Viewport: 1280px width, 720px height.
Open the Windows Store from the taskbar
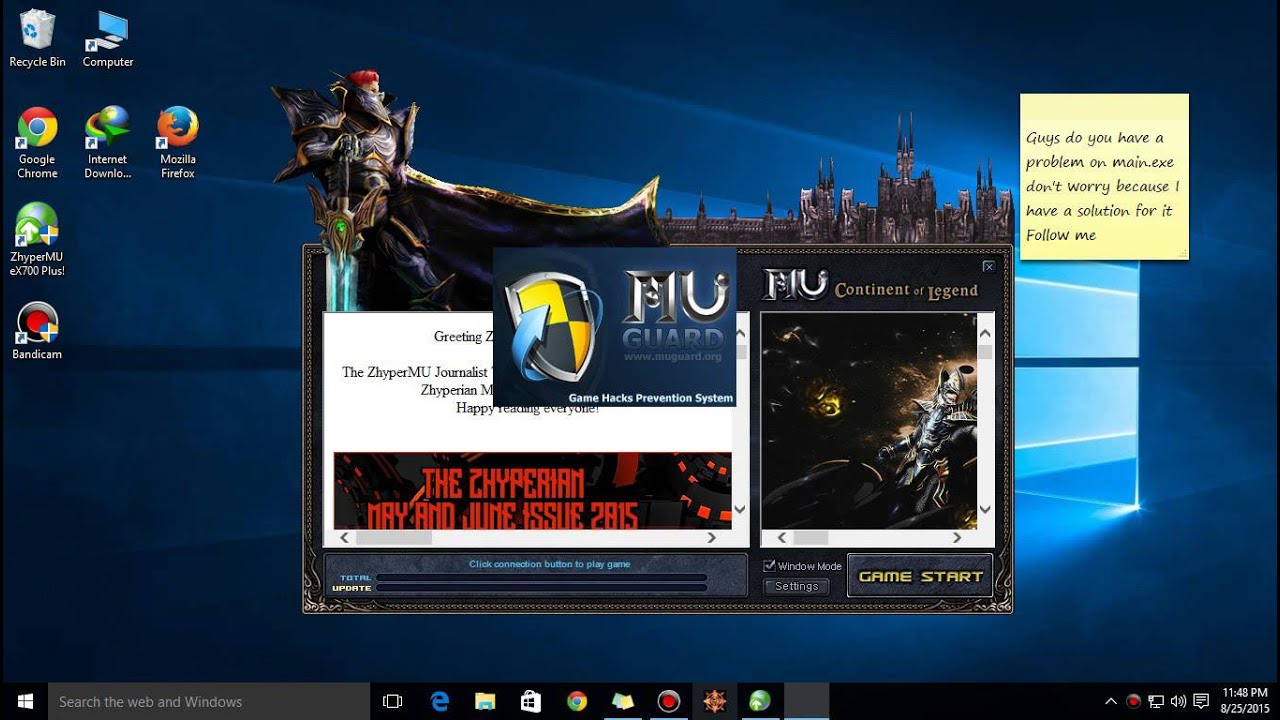(x=531, y=701)
